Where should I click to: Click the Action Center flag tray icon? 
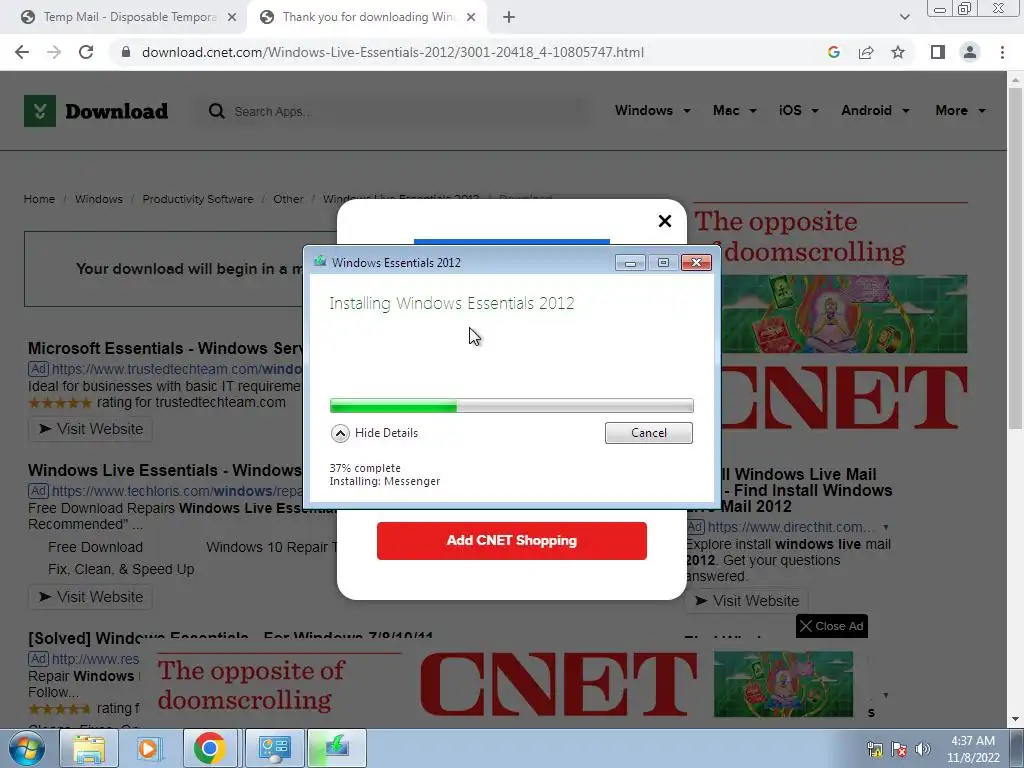click(x=899, y=749)
